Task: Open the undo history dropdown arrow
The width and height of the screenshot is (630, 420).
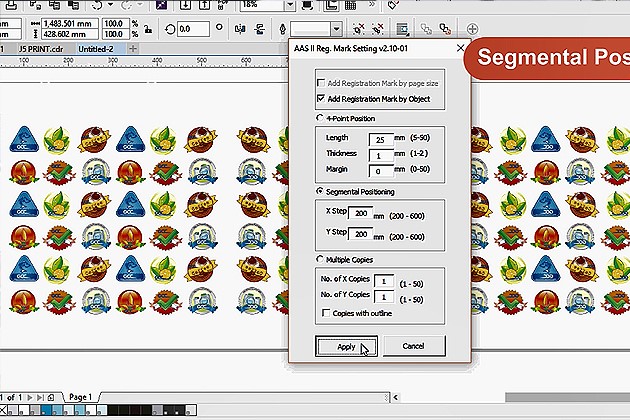Action: [x=110, y=5]
